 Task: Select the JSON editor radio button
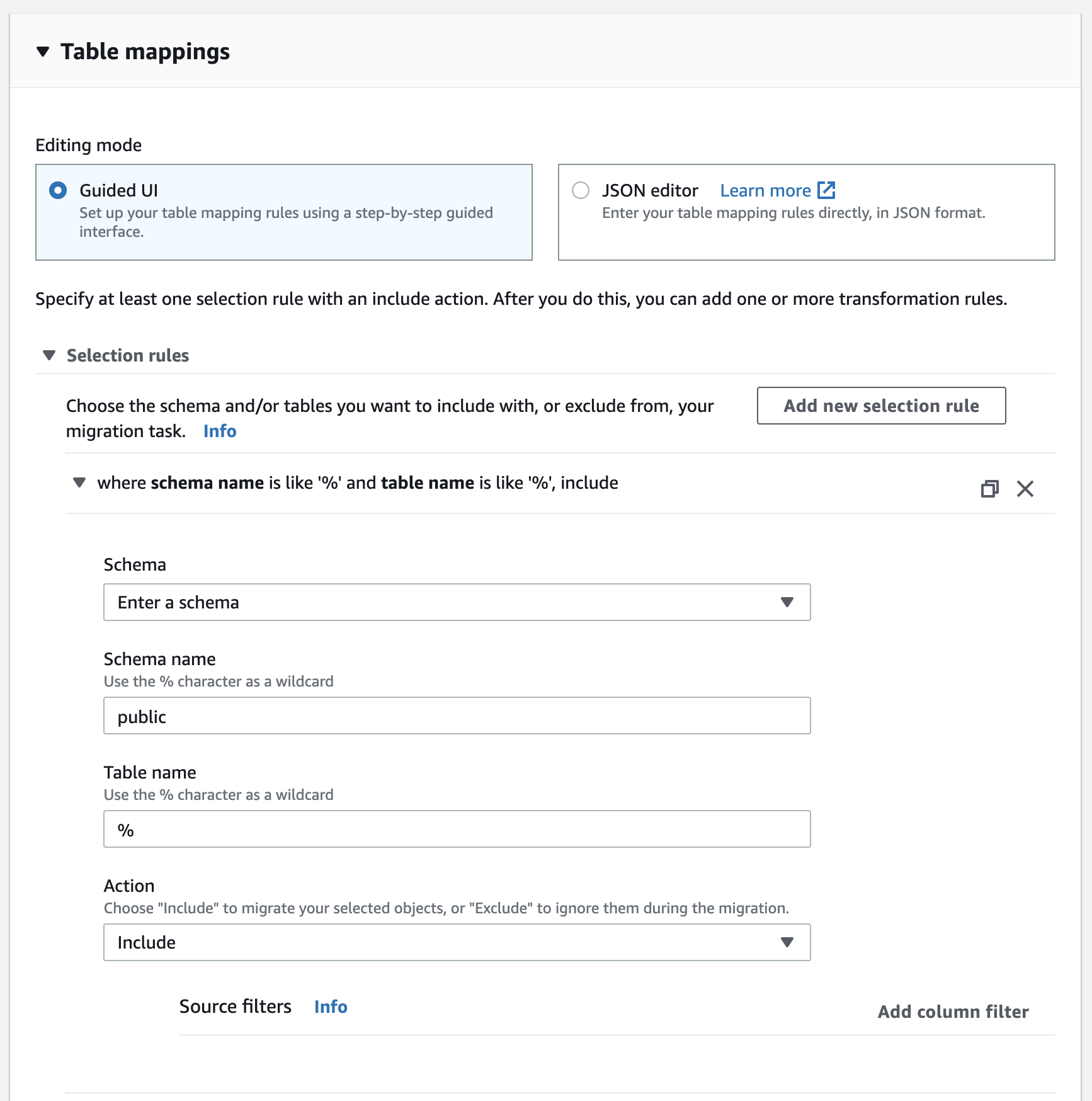[x=581, y=190]
